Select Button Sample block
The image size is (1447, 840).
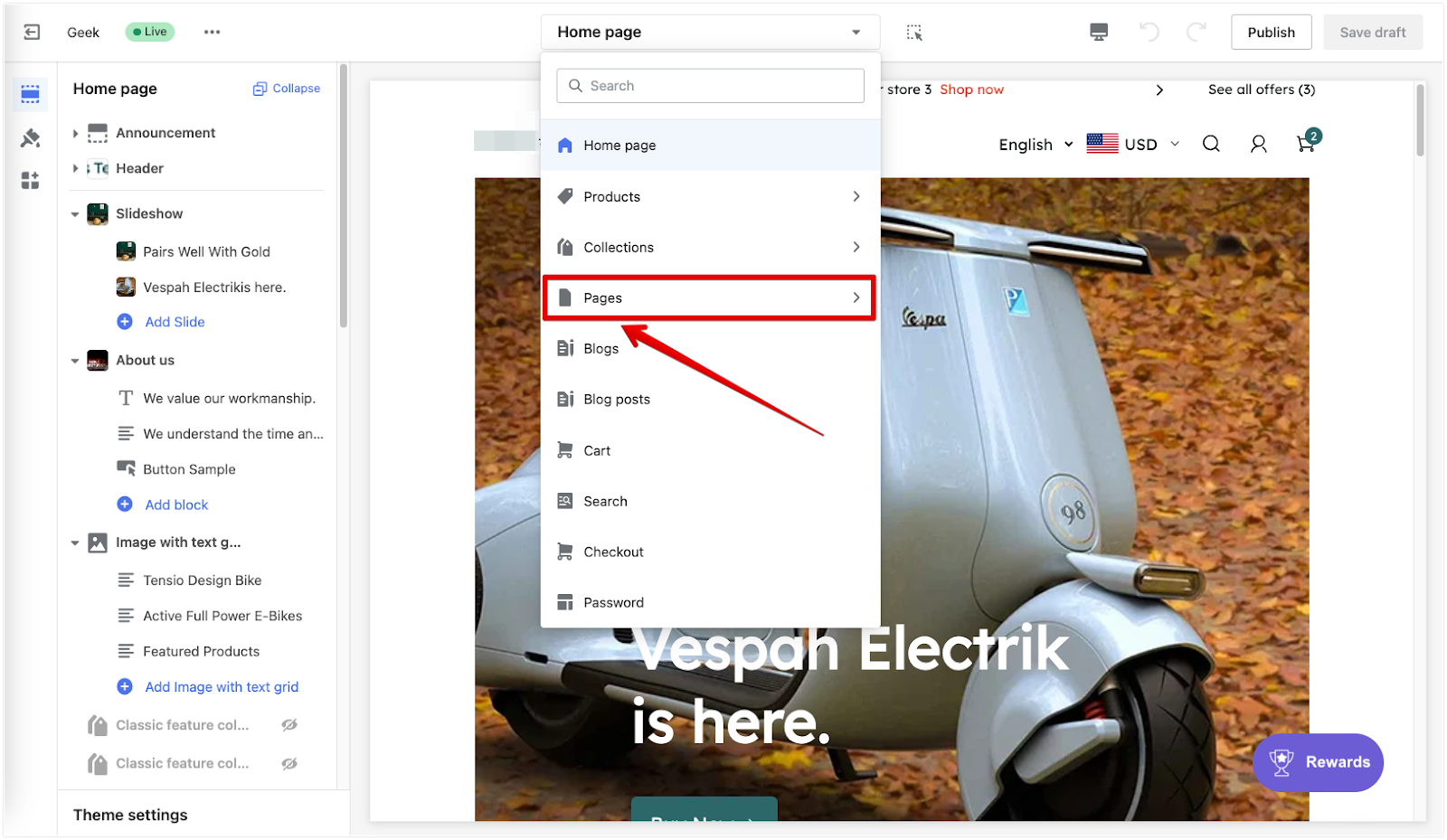pos(189,469)
